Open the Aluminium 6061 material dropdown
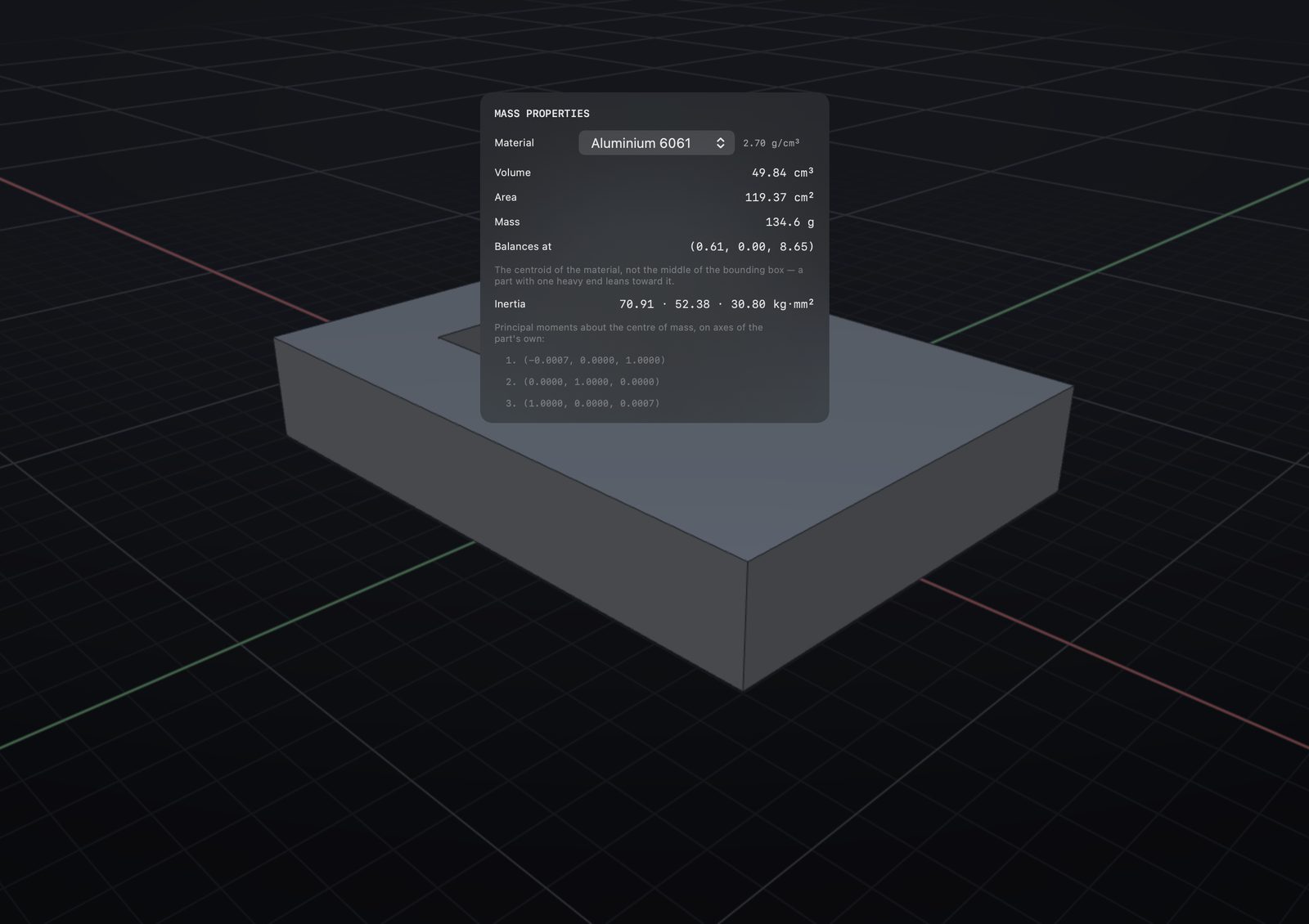 pyautogui.click(x=656, y=143)
